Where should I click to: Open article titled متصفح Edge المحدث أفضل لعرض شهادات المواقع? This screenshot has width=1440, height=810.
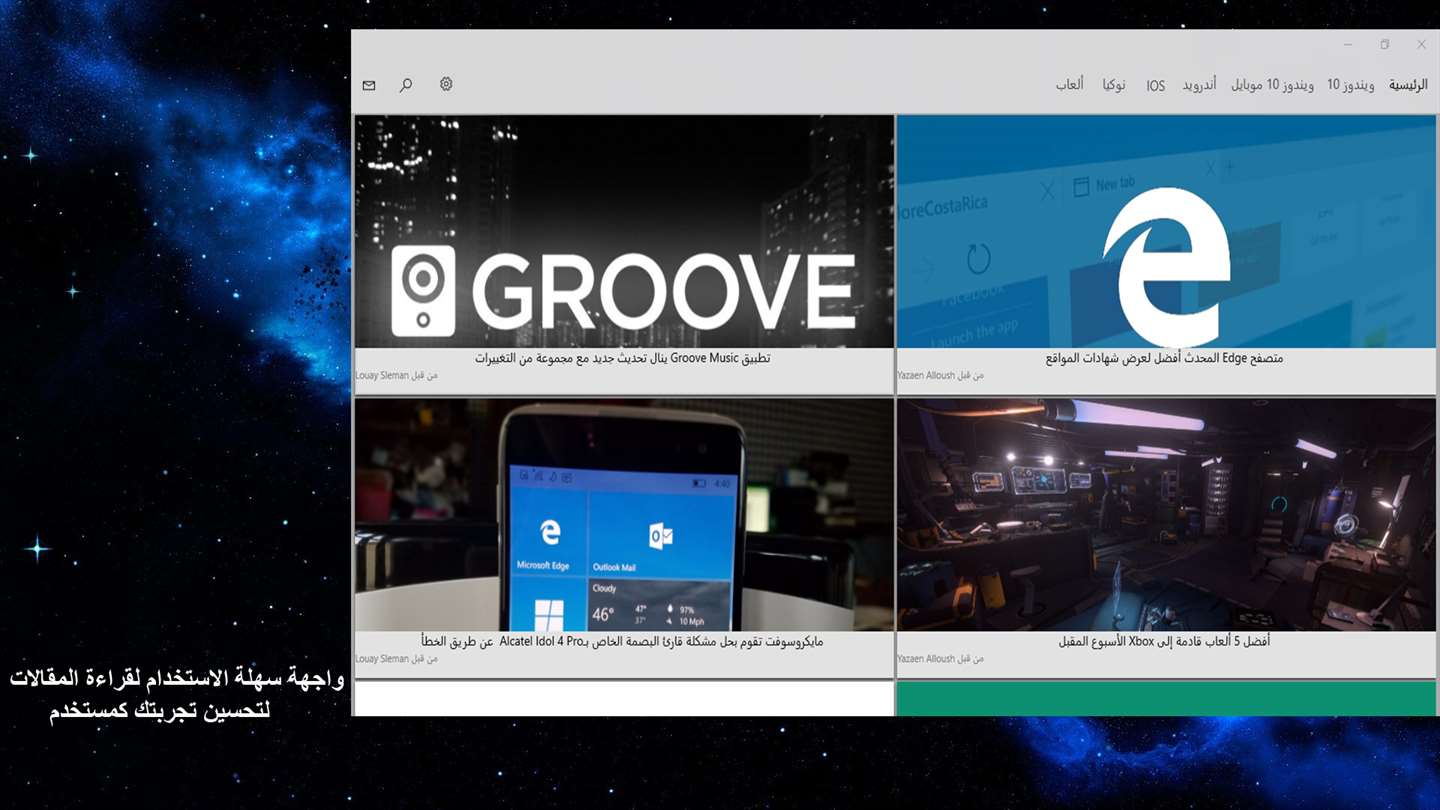pyautogui.click(x=1164, y=358)
